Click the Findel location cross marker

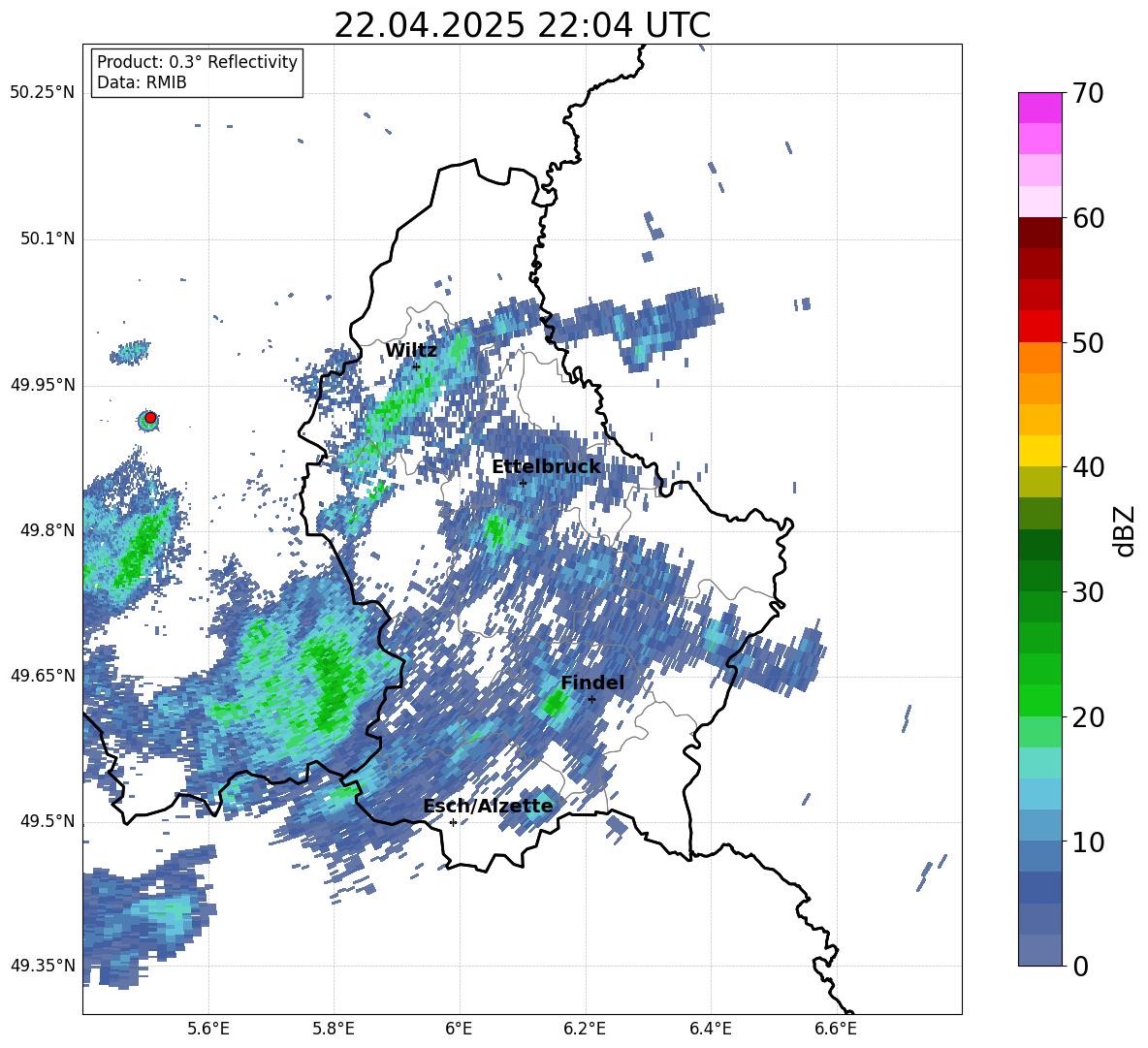(591, 699)
